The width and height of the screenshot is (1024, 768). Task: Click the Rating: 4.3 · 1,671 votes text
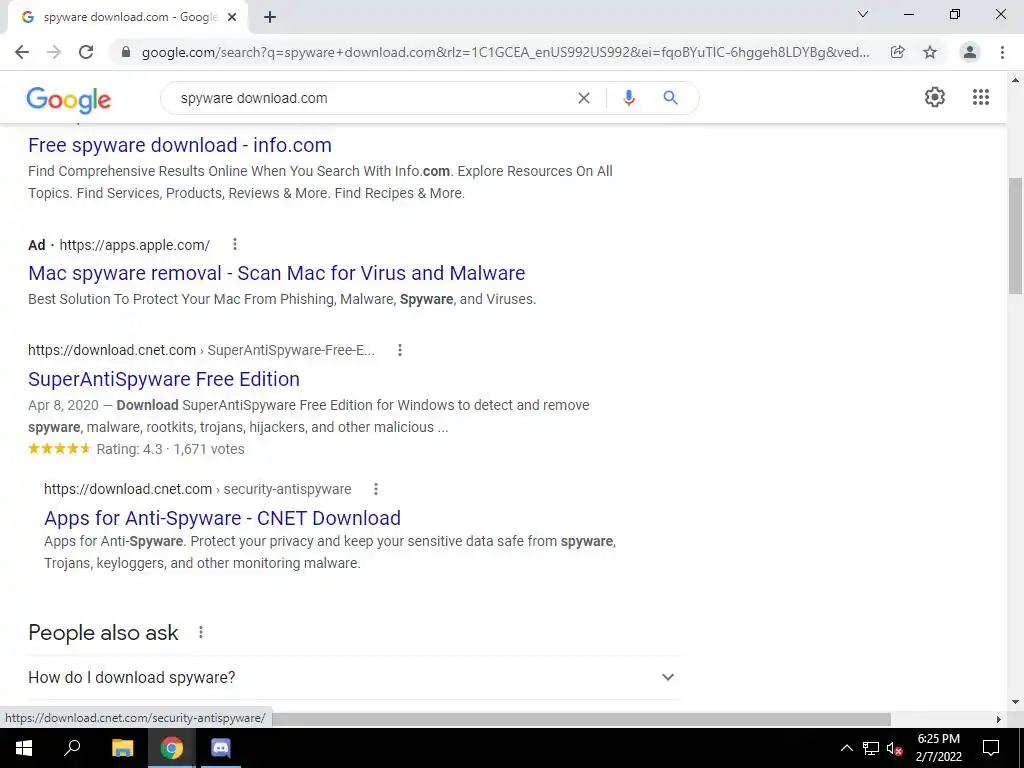(170, 449)
